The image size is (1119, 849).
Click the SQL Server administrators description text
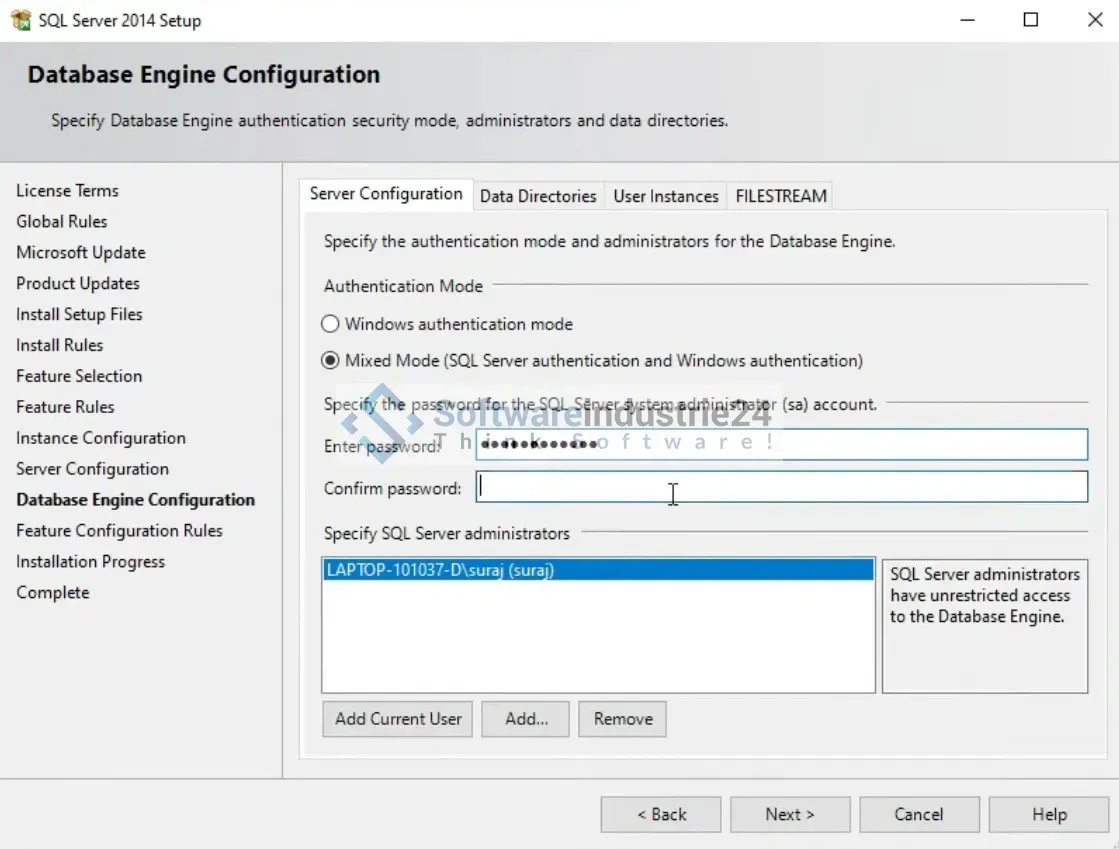tap(985, 595)
